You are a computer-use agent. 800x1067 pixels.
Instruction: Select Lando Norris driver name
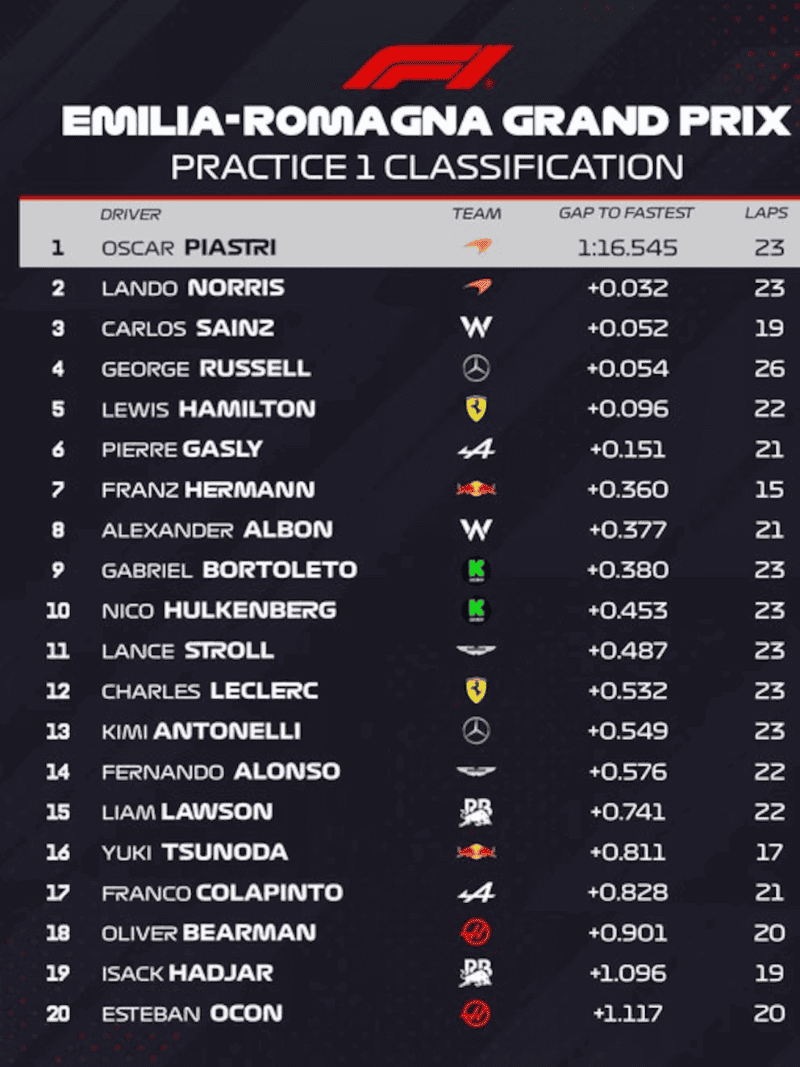[x=193, y=288]
